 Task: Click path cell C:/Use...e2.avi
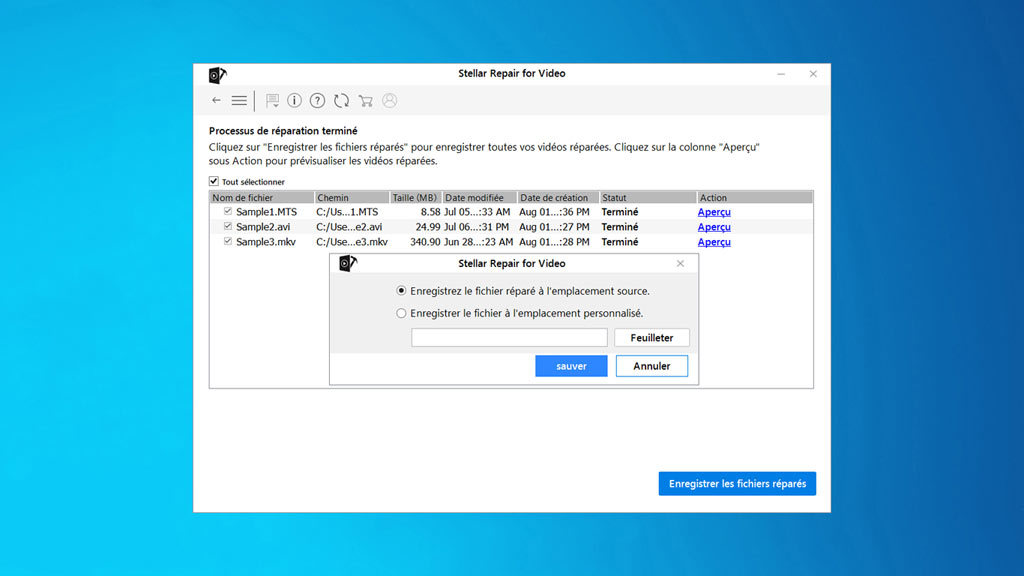(349, 227)
